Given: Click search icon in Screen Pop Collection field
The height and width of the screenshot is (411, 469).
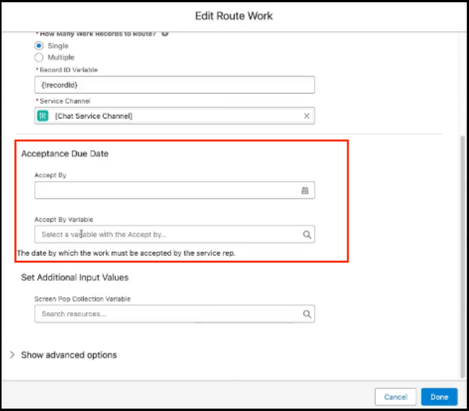Looking at the screenshot, I should click(307, 314).
